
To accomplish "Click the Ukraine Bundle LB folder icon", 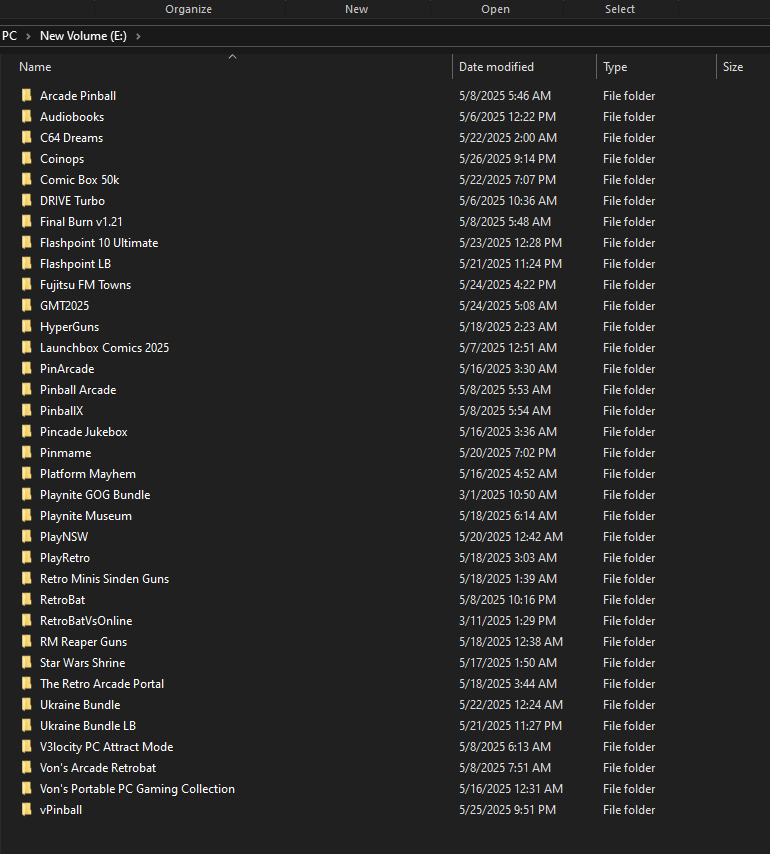I will click(x=26, y=726).
